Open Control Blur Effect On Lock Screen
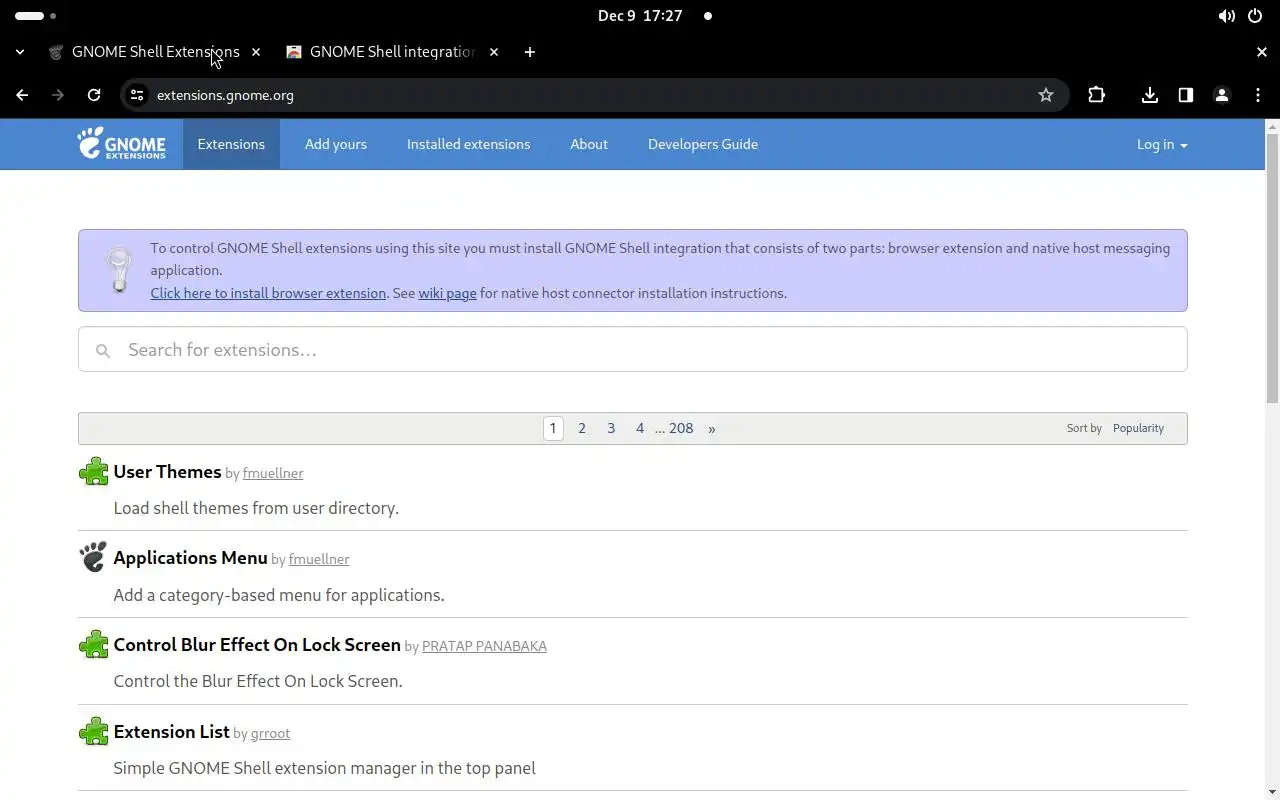This screenshot has height=800, width=1280. click(x=257, y=645)
